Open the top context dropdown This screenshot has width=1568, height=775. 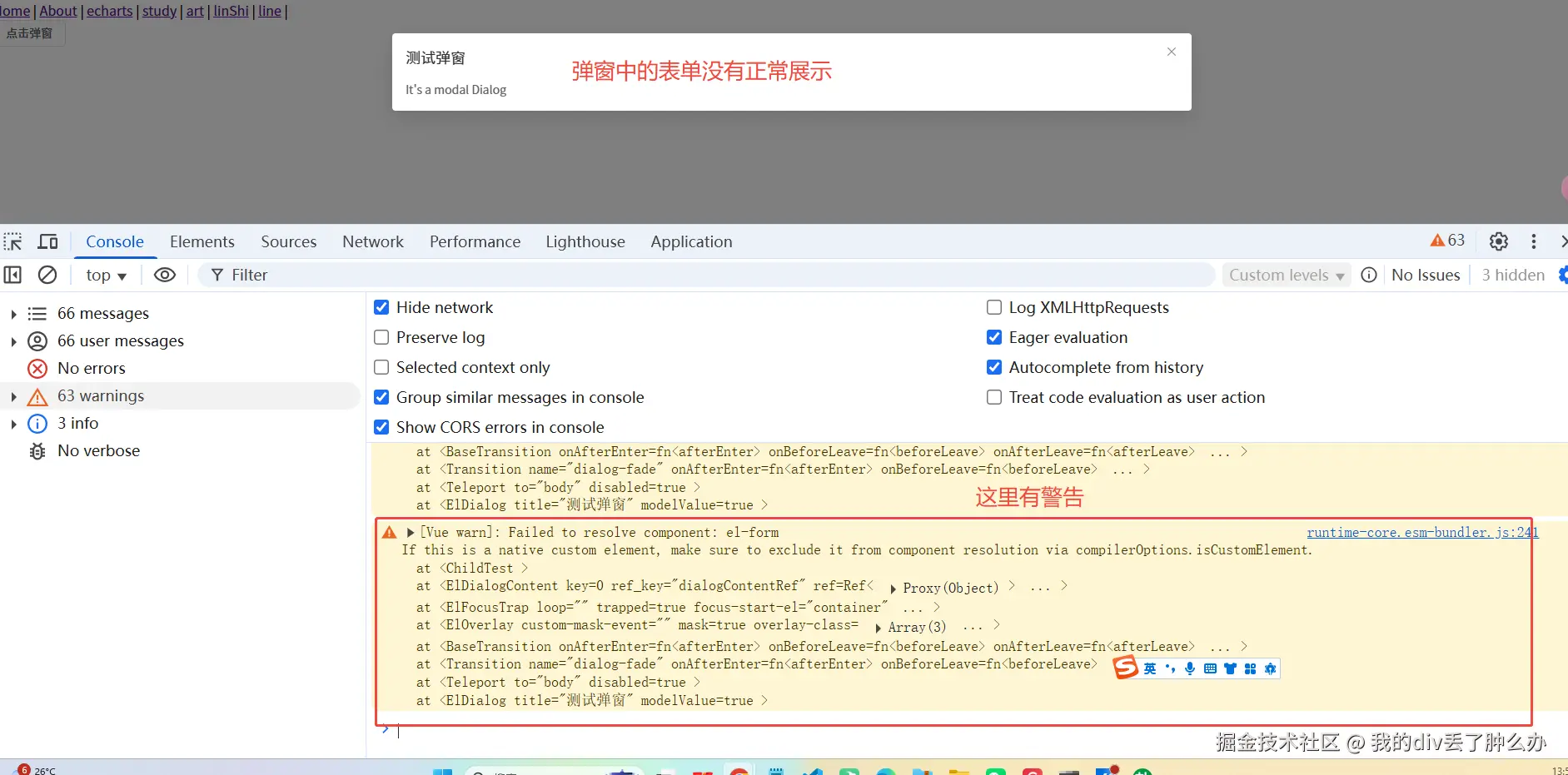[106, 275]
